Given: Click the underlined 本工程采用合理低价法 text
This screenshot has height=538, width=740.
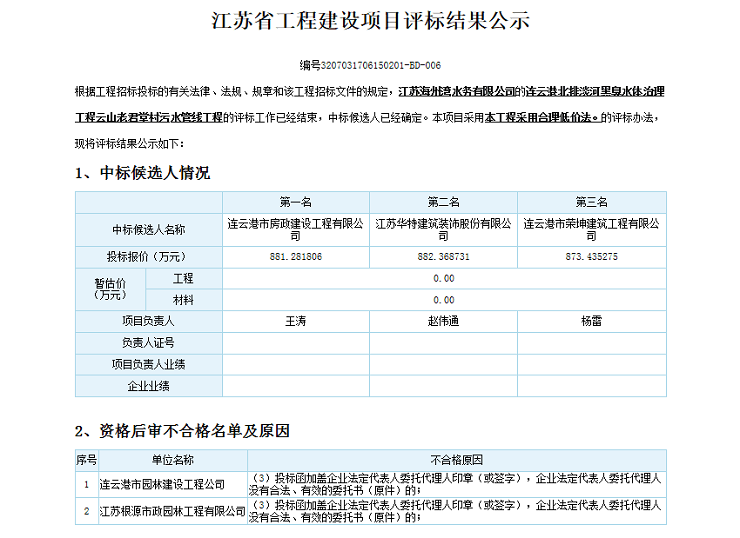Looking at the screenshot, I should click(541, 117).
